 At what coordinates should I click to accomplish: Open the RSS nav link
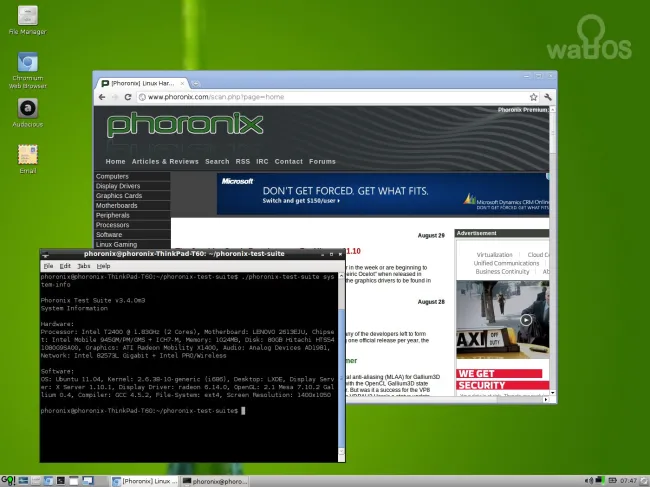click(x=243, y=162)
